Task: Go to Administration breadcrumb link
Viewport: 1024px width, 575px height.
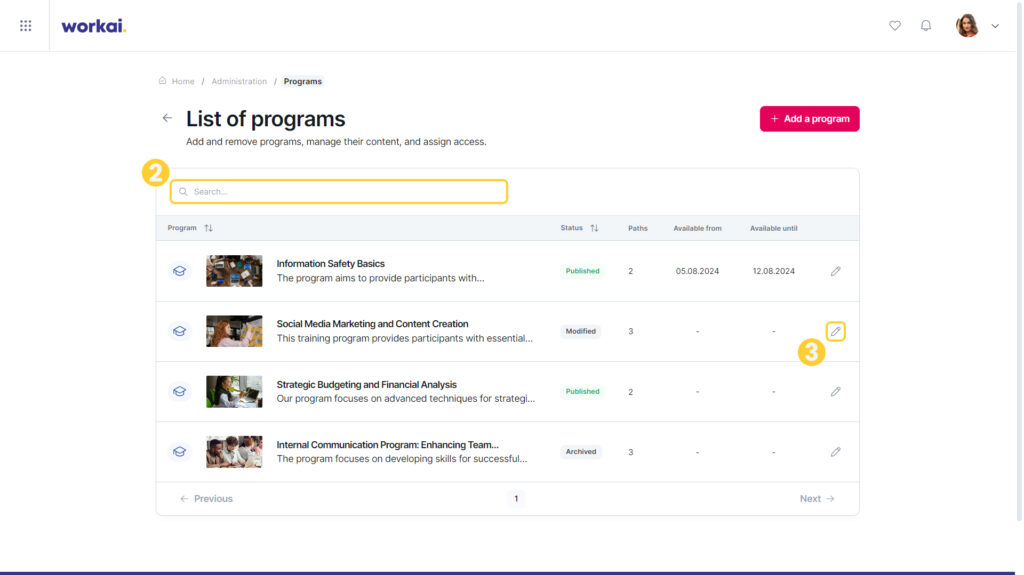Action: click(239, 82)
